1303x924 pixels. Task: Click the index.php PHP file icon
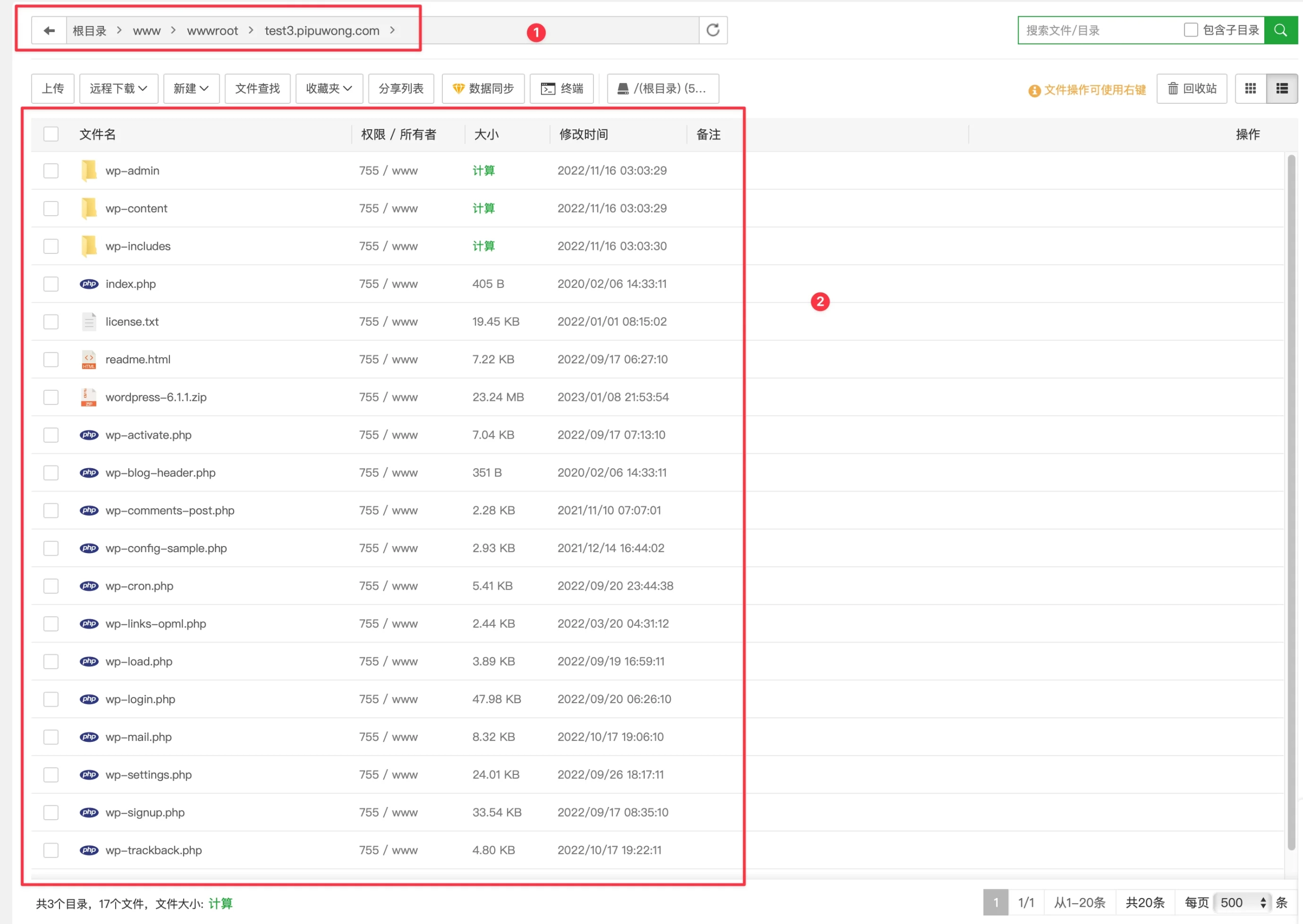pyautogui.click(x=89, y=284)
